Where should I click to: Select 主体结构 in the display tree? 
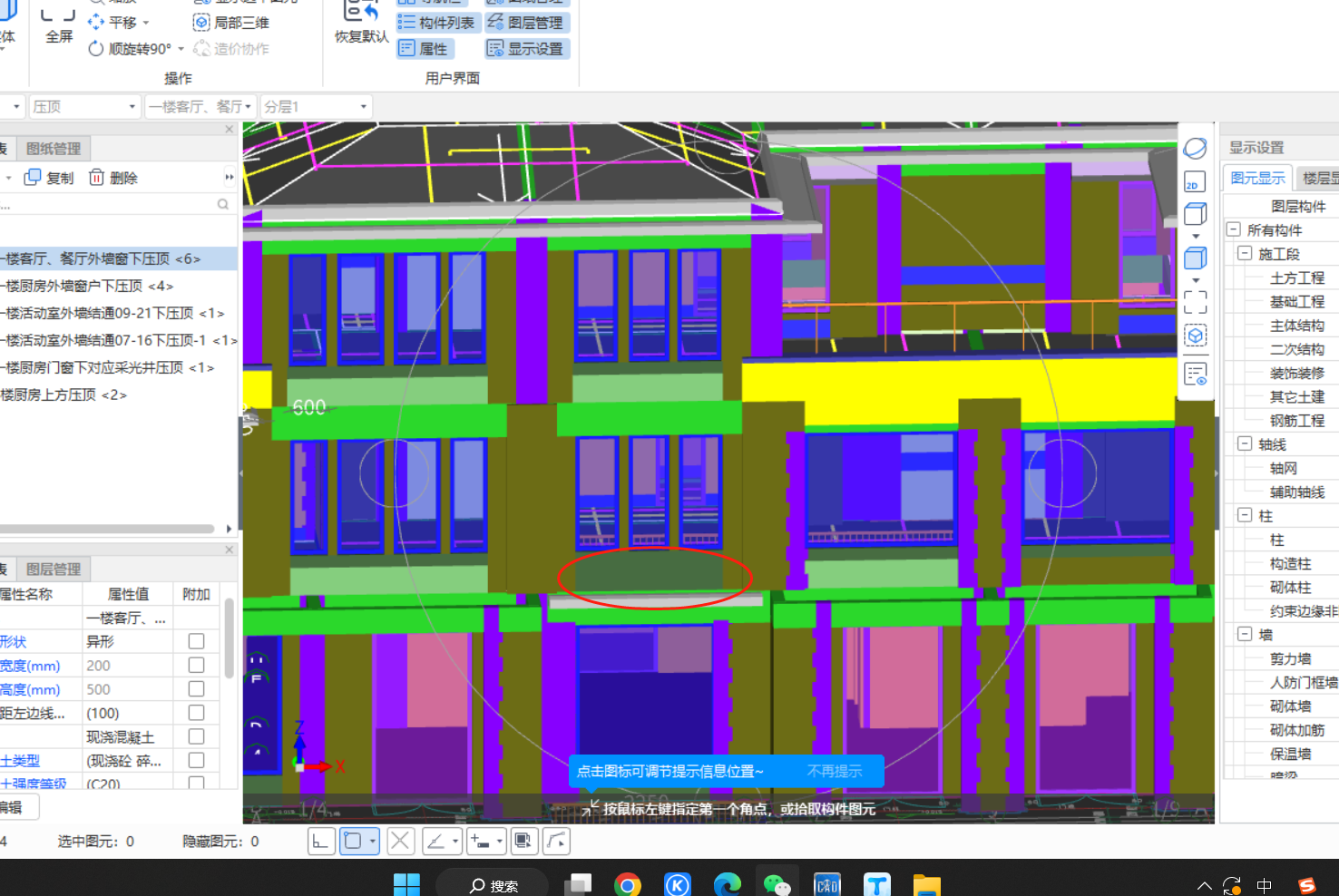click(x=1297, y=326)
